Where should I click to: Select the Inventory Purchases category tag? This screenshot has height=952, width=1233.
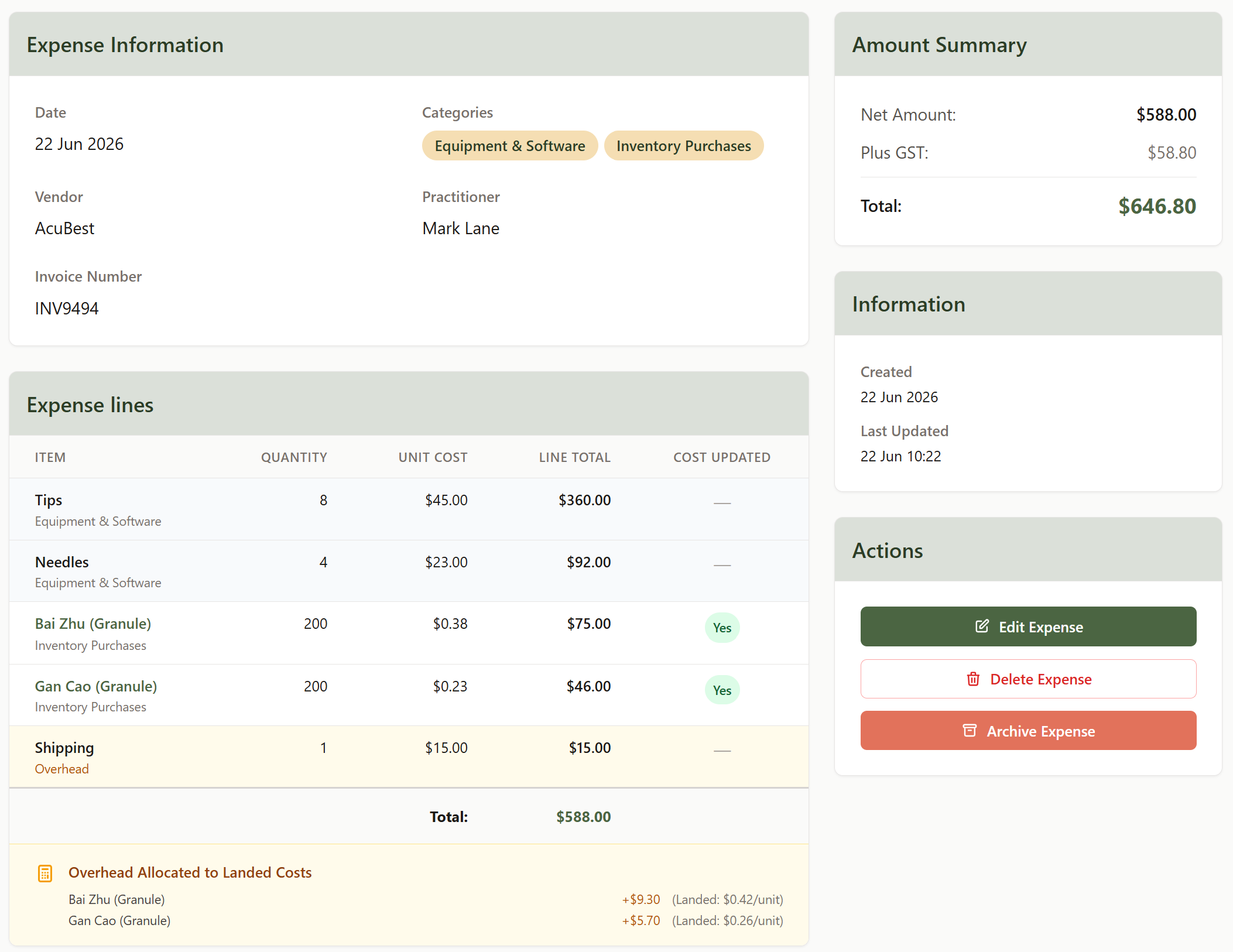click(x=684, y=146)
